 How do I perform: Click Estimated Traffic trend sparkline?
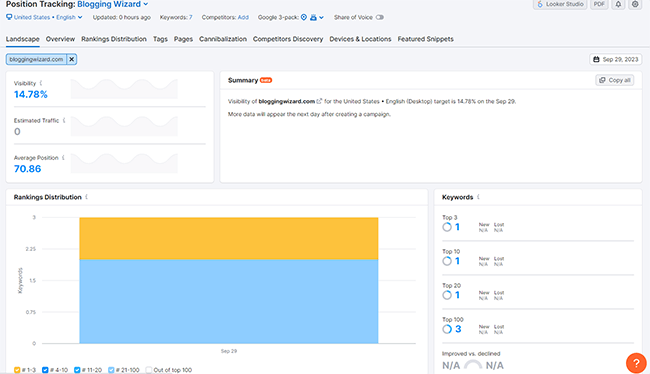pyautogui.click(x=124, y=126)
